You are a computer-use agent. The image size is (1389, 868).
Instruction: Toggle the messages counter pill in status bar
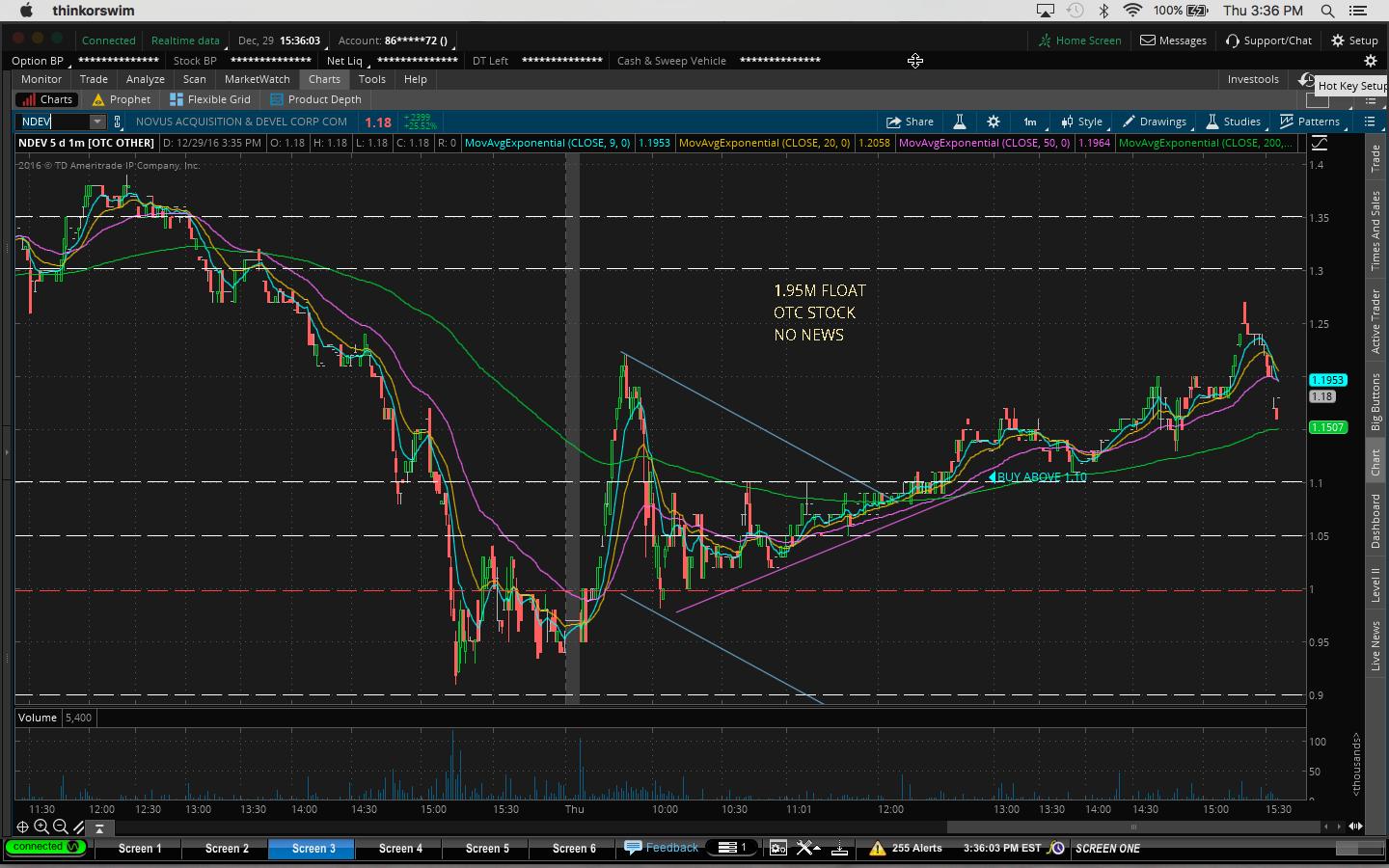[732, 848]
